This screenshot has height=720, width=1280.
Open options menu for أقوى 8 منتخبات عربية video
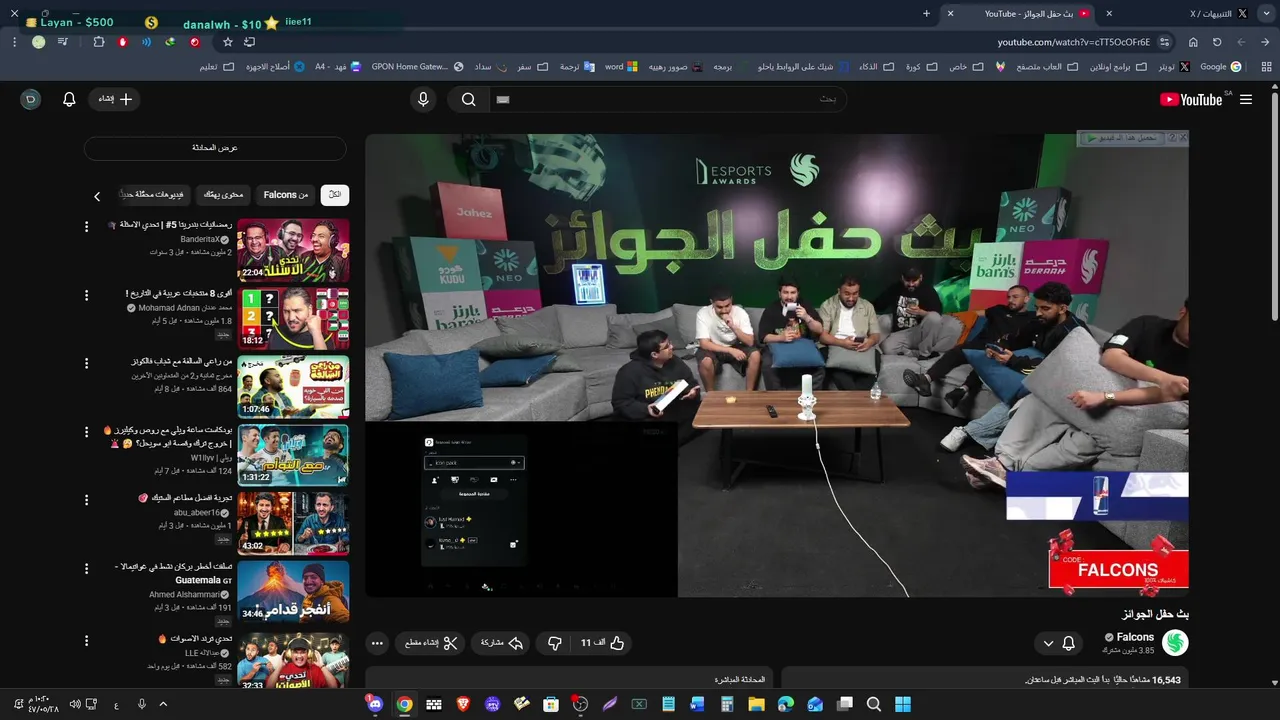[x=86, y=295]
